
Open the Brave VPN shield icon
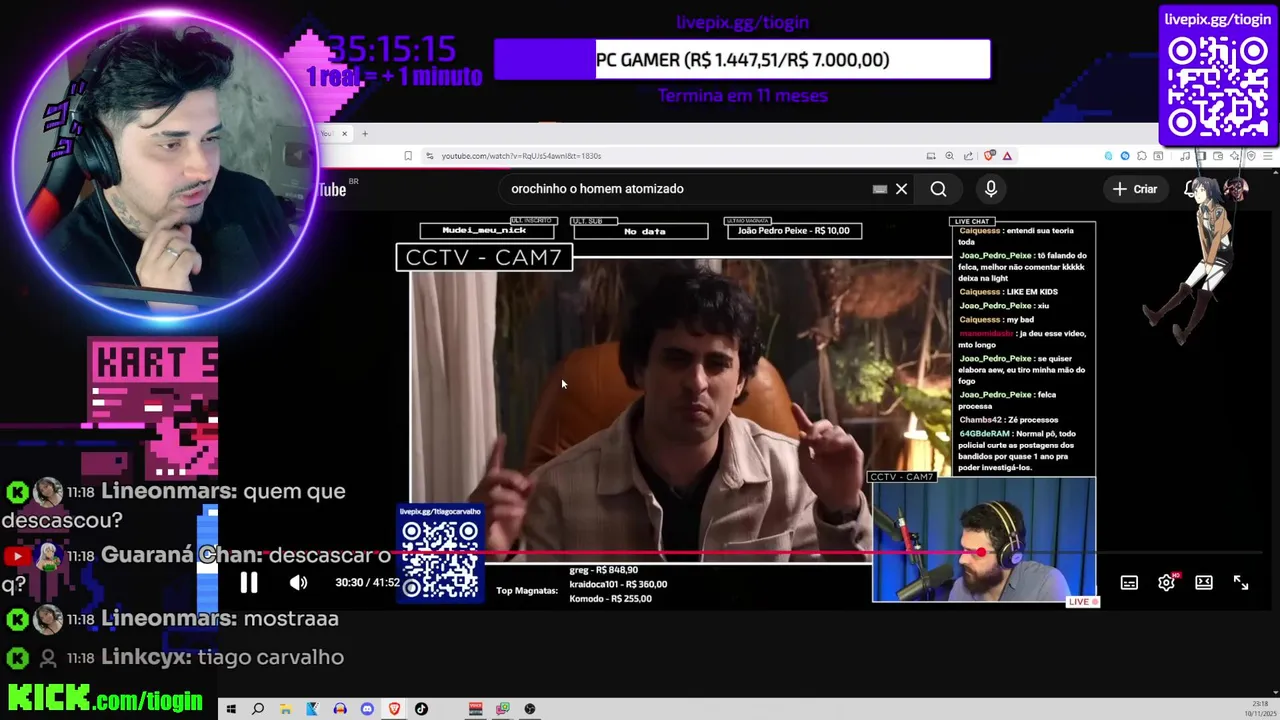click(x=1251, y=155)
